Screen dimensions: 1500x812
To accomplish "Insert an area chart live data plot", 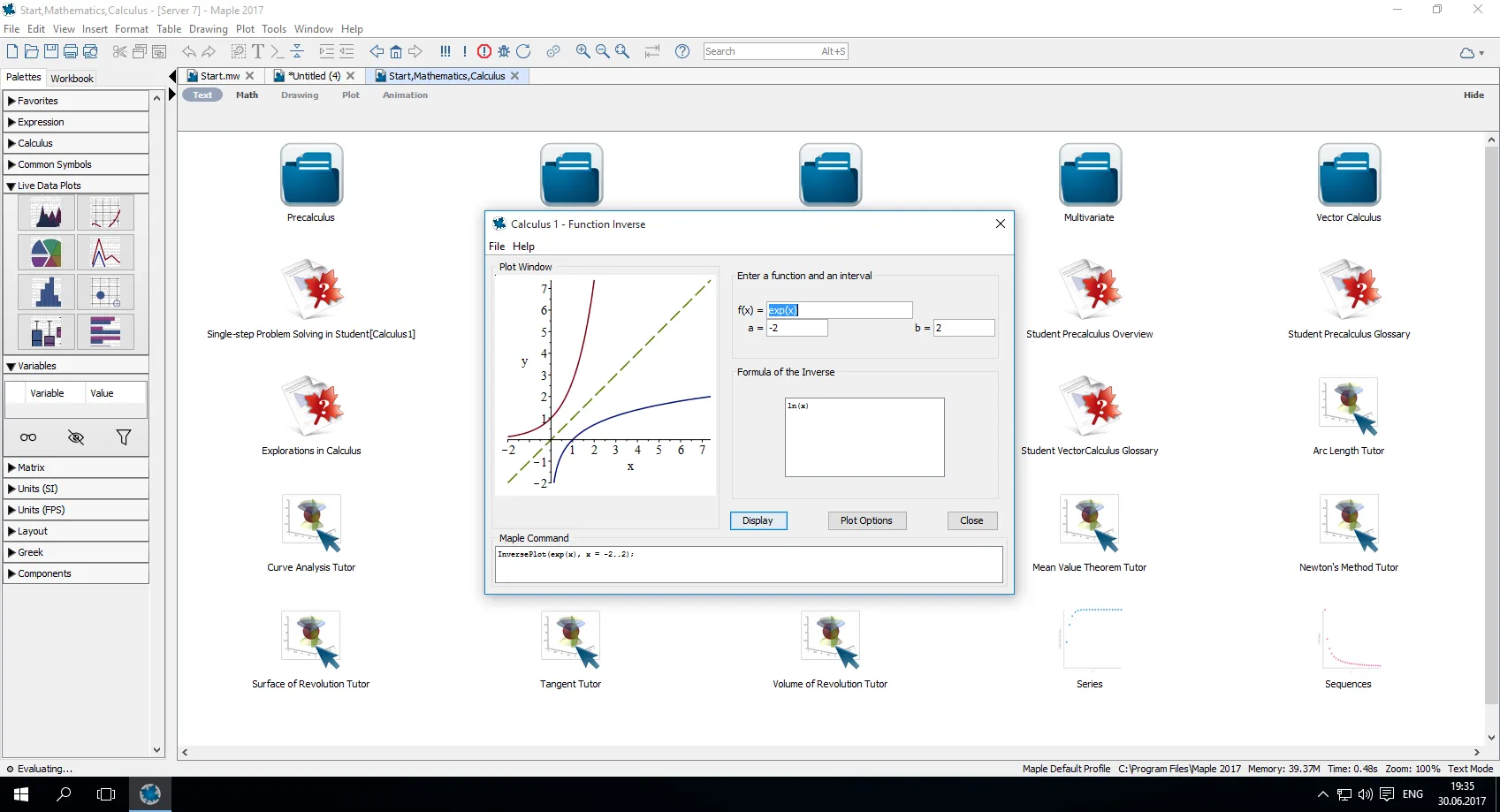I will (46, 213).
